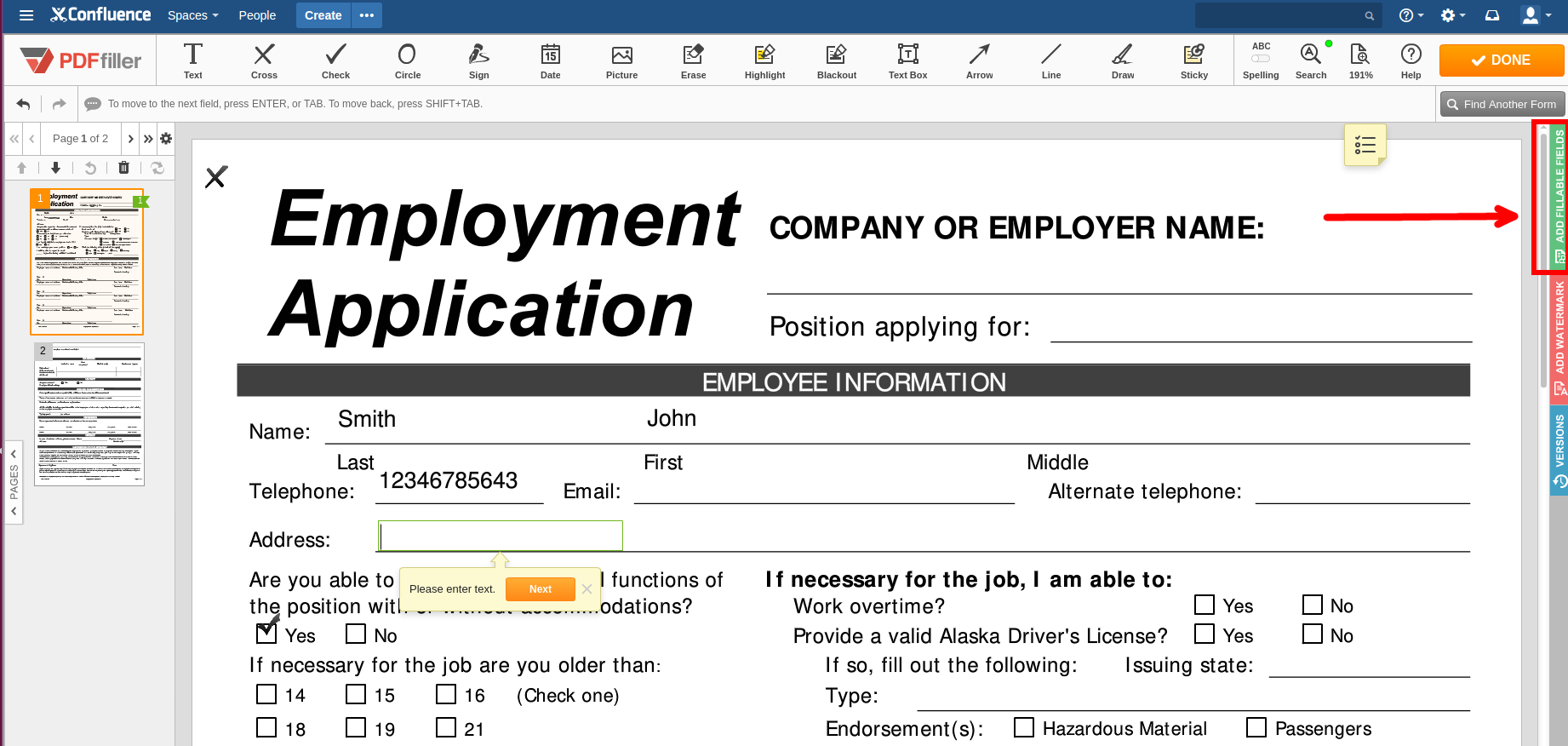Check the No accommodations checkbox
1568x746 pixels.
356,634
